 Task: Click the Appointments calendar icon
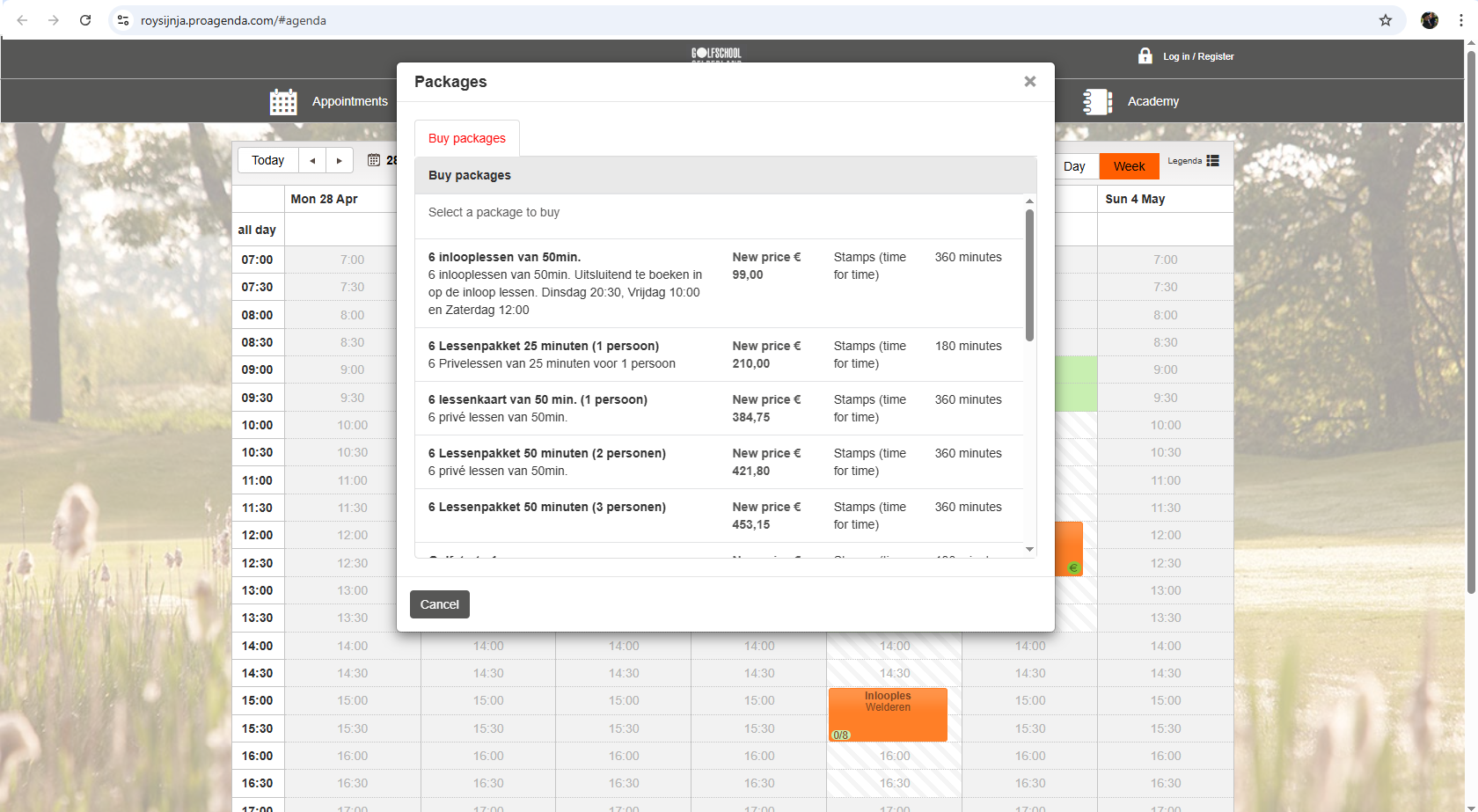click(283, 102)
